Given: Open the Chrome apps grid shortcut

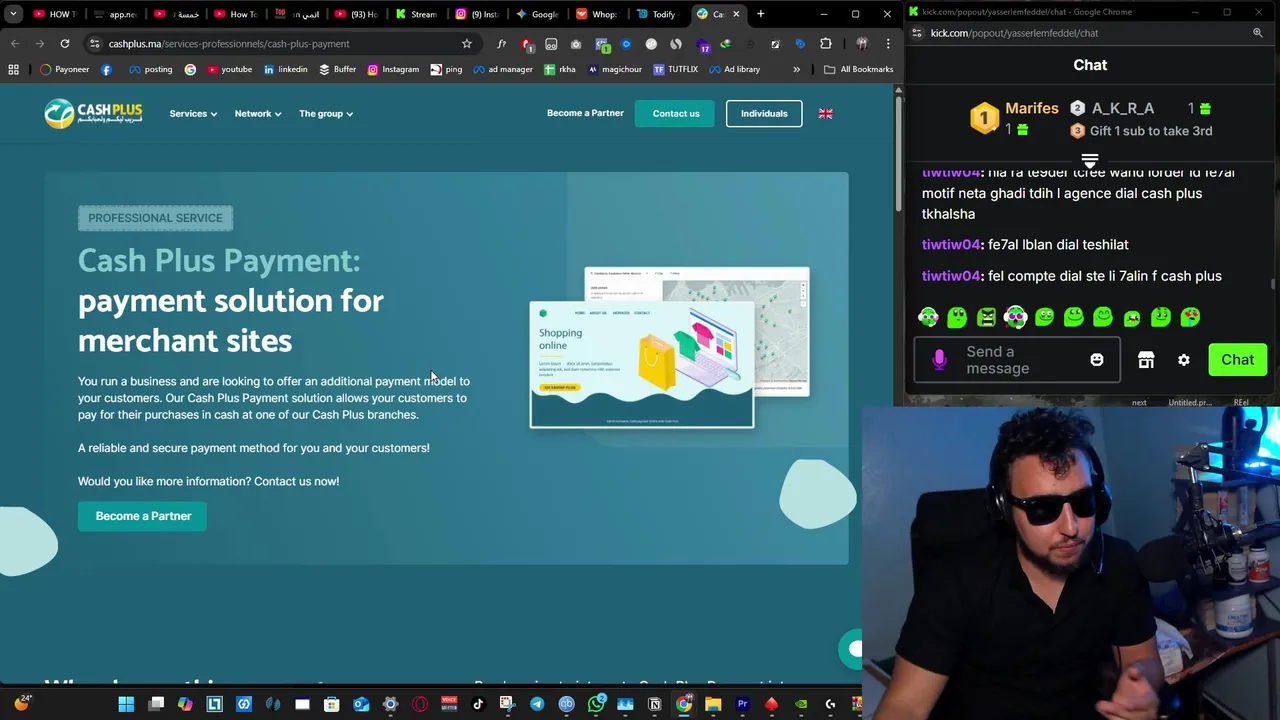Looking at the screenshot, I should (x=13, y=70).
